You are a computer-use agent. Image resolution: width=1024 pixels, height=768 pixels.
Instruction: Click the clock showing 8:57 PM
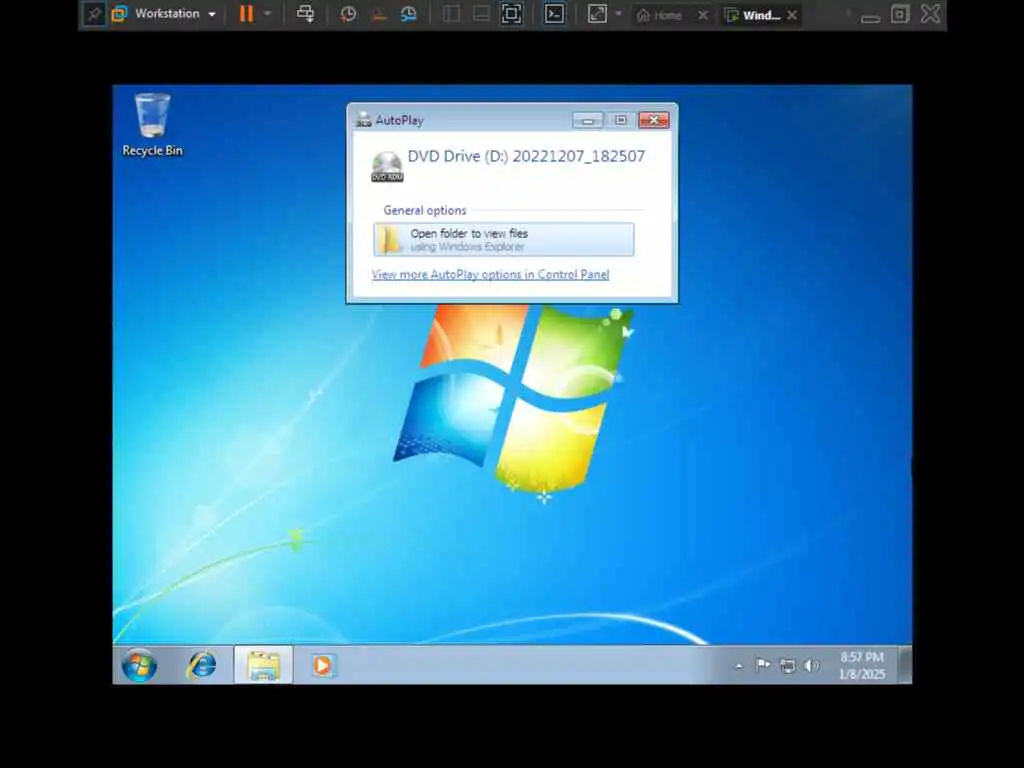click(861, 665)
